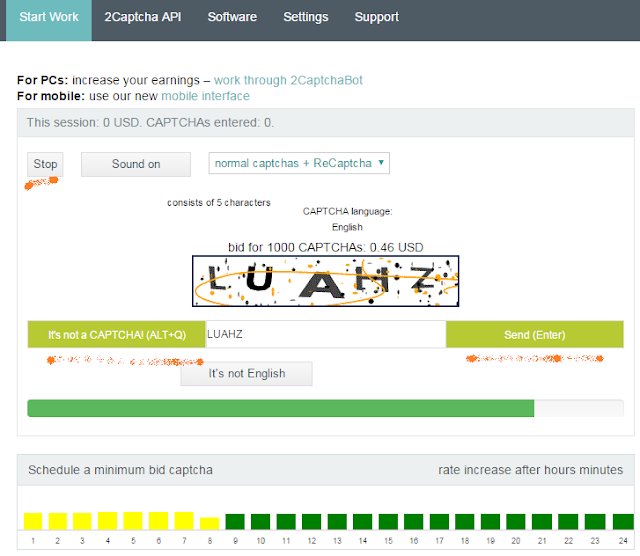Click the 'consists of 5 characters' hint text
This screenshot has width=640, height=556.
point(219,202)
